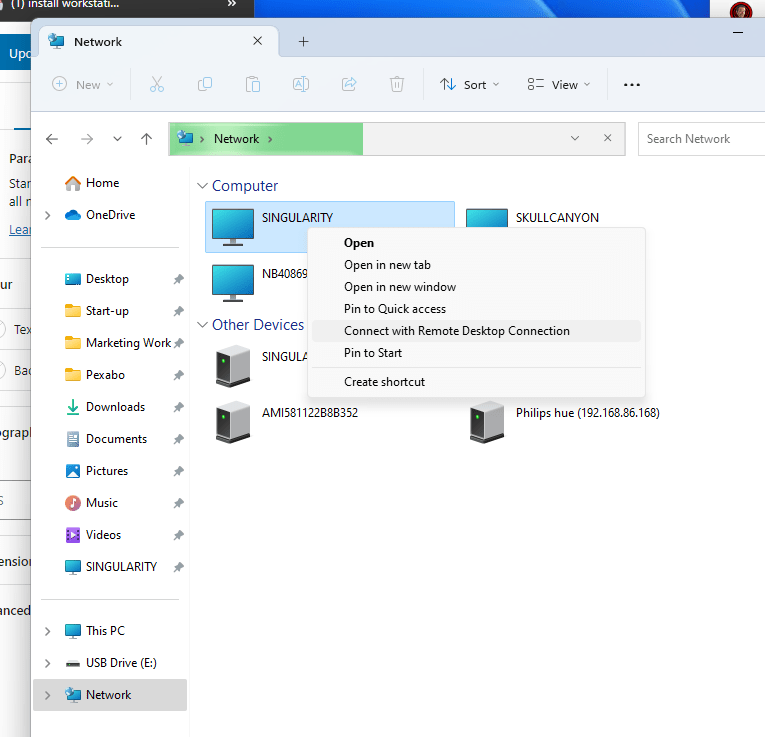Collapse the Other Devices group

point(202,325)
